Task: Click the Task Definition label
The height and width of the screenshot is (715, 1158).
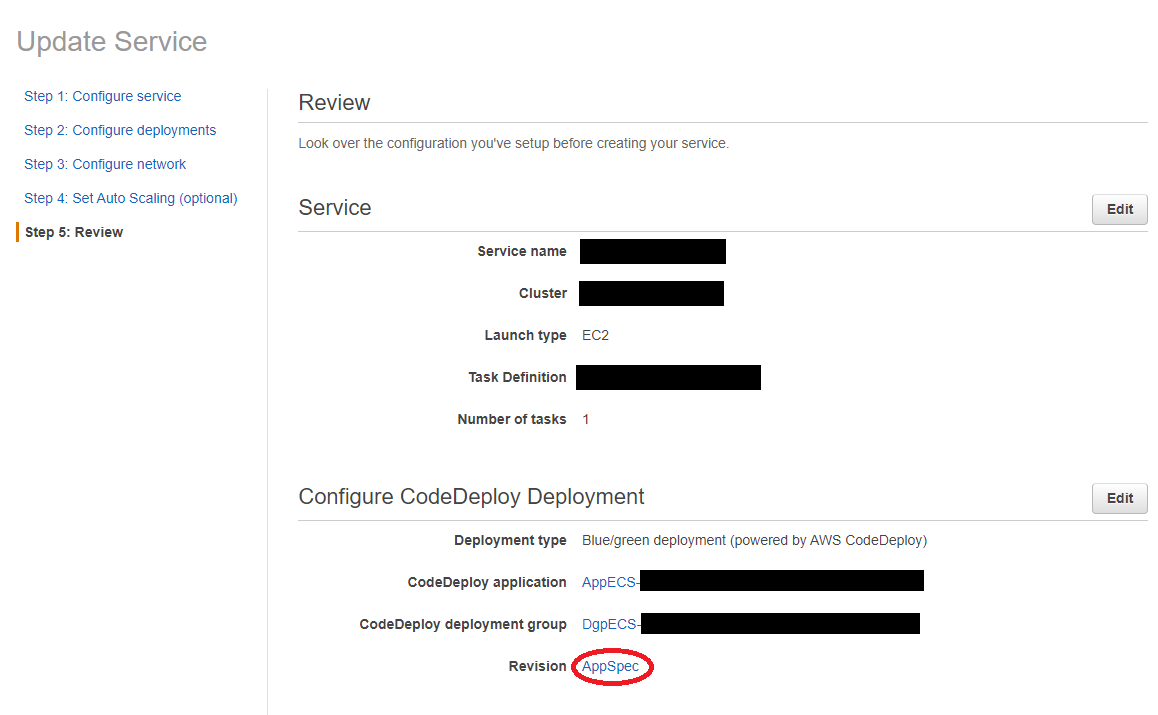Action: click(x=517, y=377)
